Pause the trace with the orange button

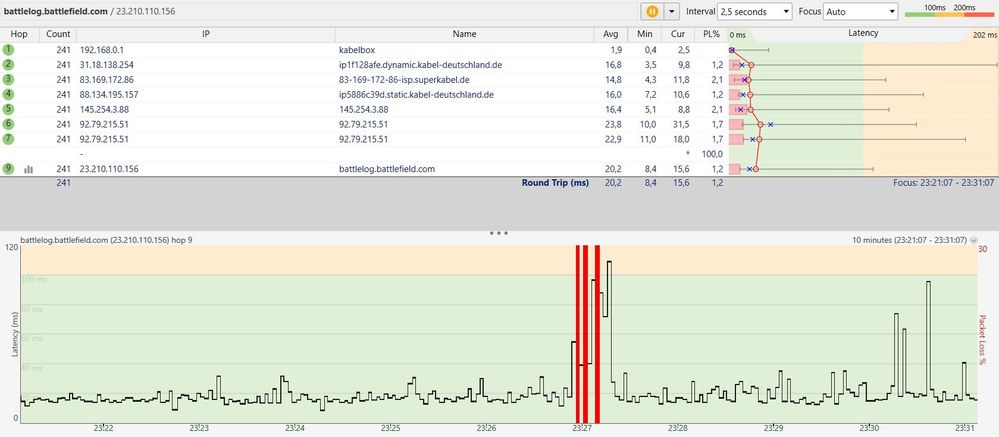point(652,11)
